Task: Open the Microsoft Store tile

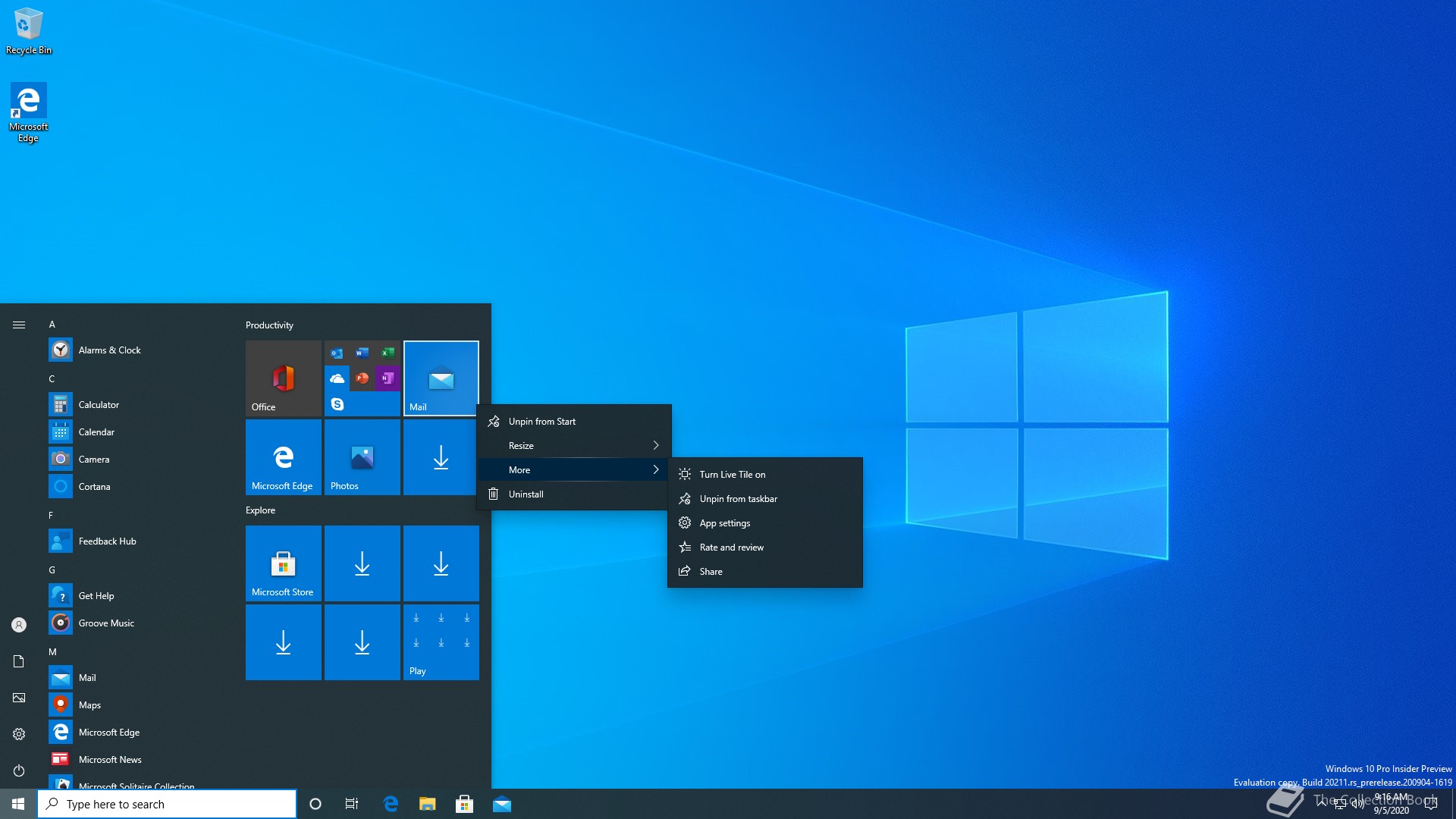Action: (x=284, y=563)
